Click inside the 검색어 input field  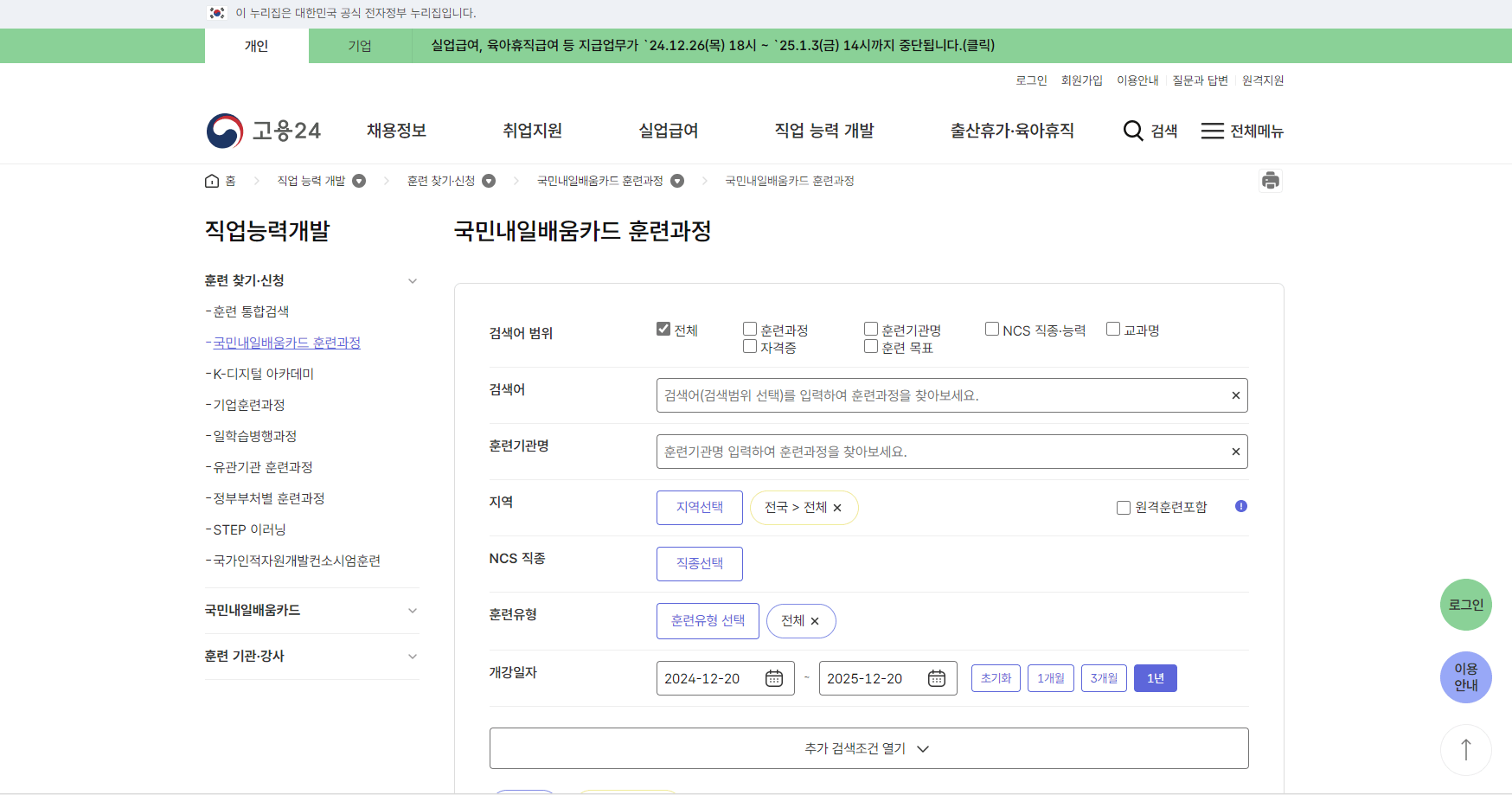(x=908, y=395)
